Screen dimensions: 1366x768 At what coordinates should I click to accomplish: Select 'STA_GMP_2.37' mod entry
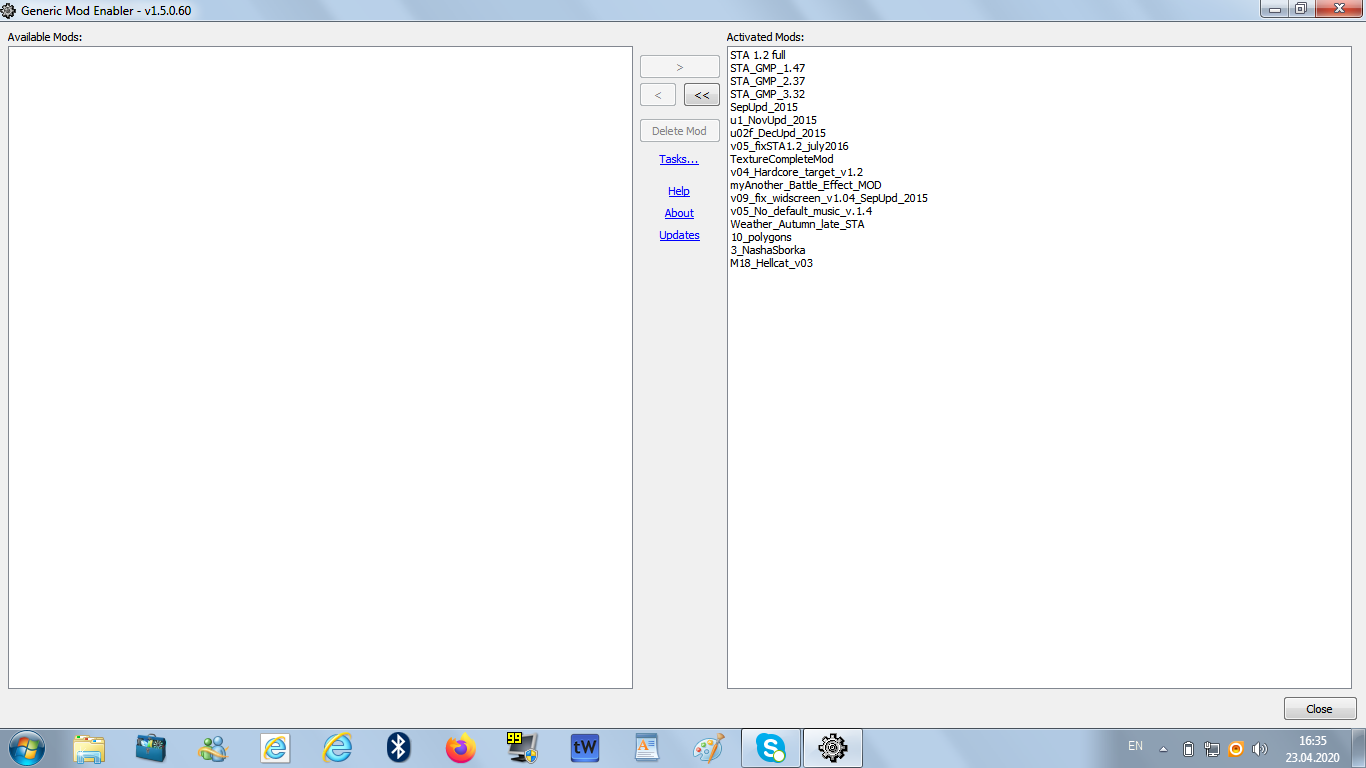767,81
